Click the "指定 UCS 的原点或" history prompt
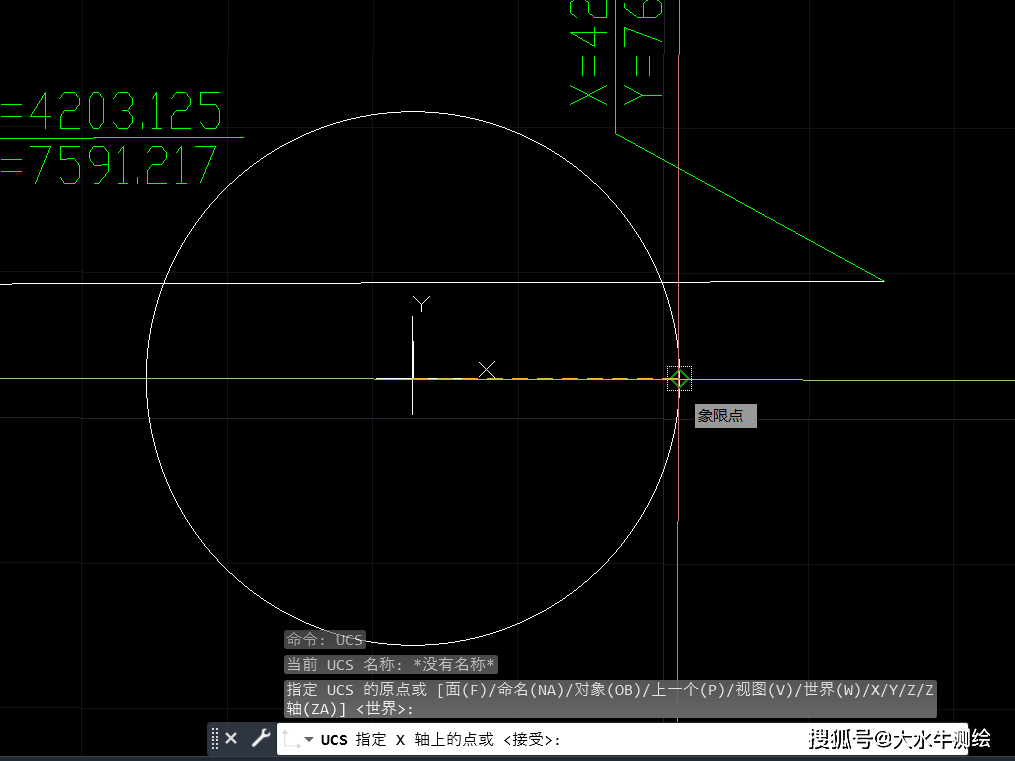Screen dimensions: 1015x761 [610, 699]
